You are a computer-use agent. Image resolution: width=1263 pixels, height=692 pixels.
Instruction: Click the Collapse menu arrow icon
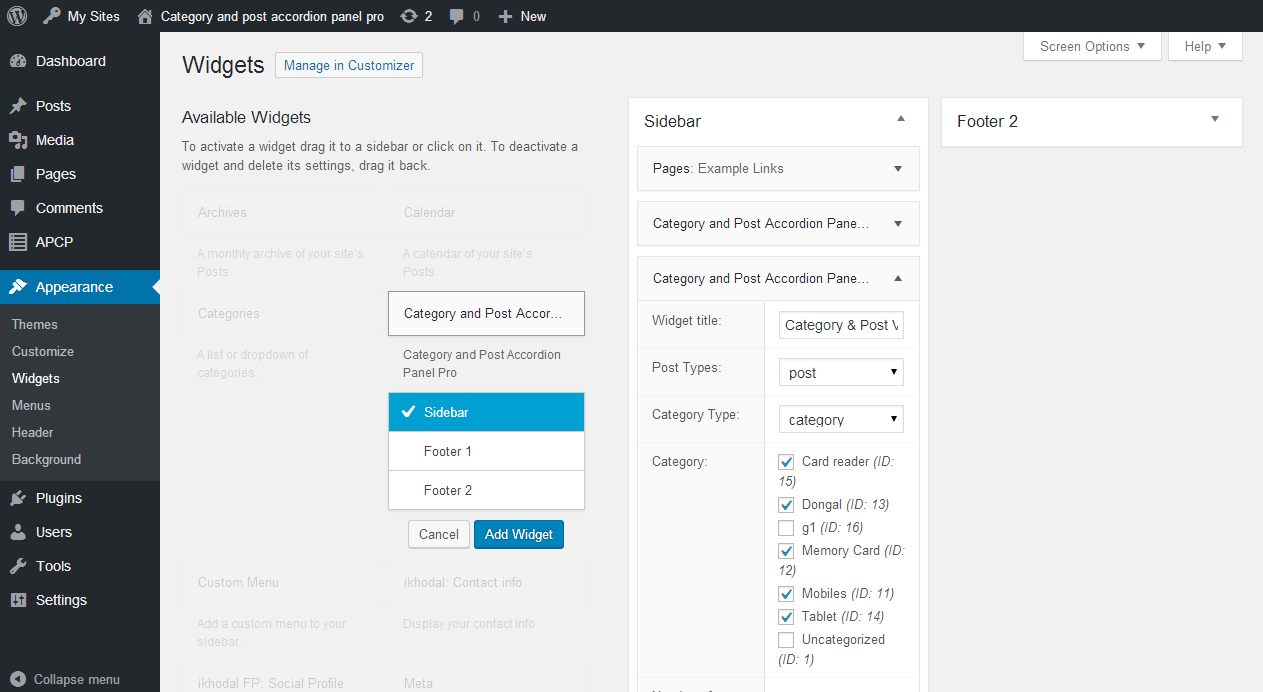(18, 679)
